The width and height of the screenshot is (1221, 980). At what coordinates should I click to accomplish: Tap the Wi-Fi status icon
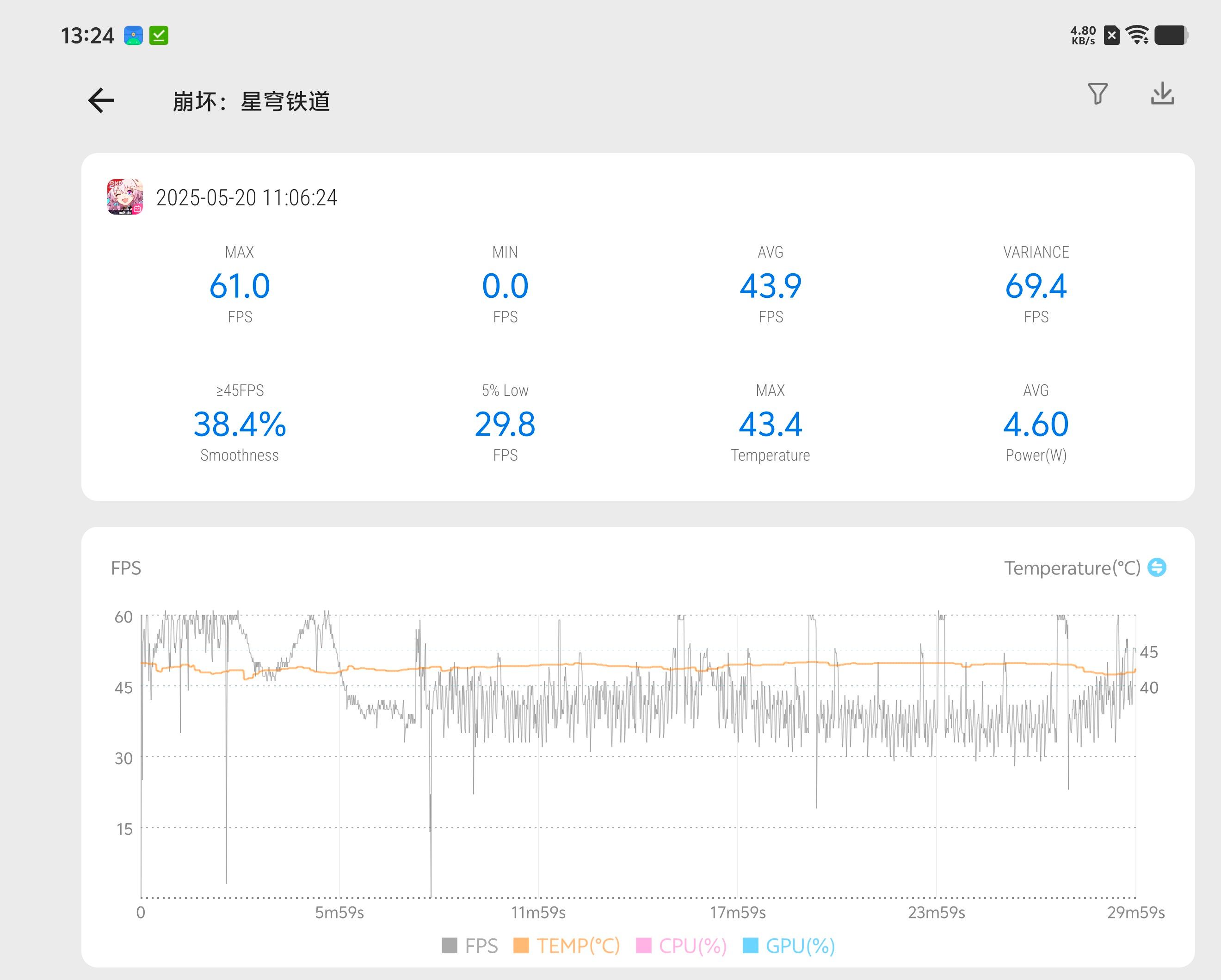point(1137,35)
